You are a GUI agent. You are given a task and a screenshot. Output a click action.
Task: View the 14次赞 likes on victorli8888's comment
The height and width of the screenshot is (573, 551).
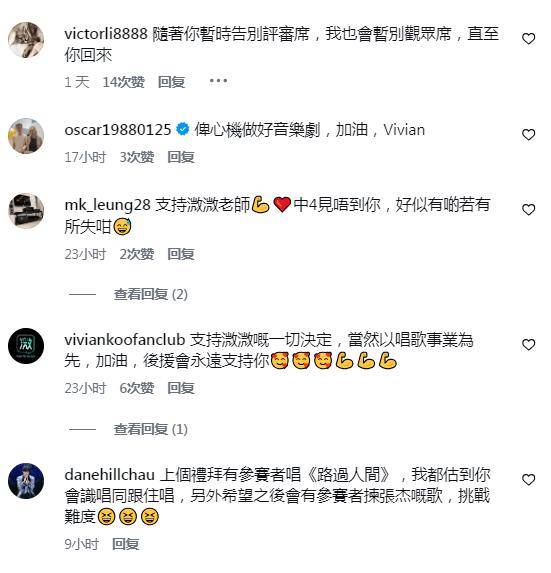[124, 82]
